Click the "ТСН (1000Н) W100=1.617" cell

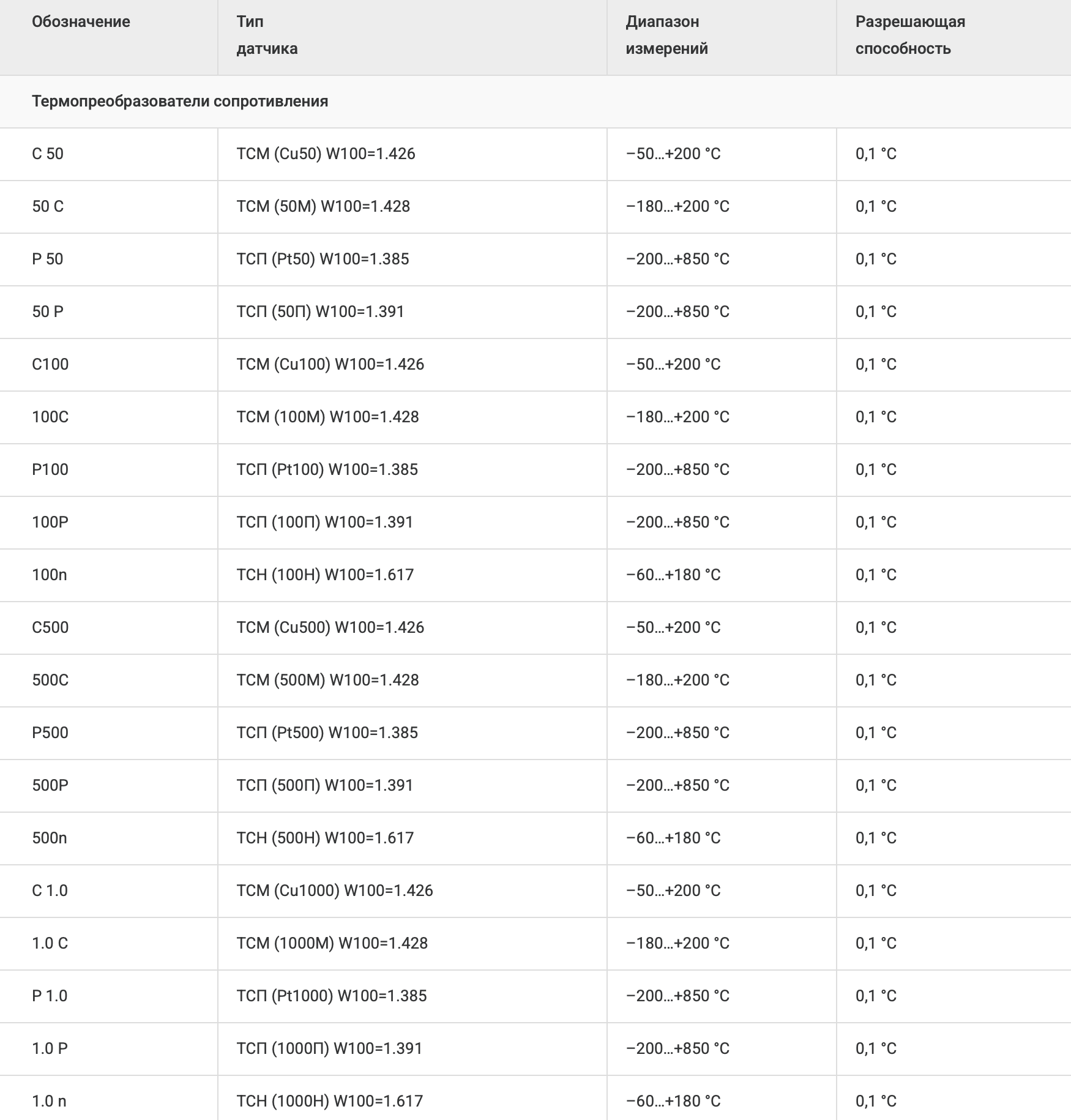(x=329, y=1101)
